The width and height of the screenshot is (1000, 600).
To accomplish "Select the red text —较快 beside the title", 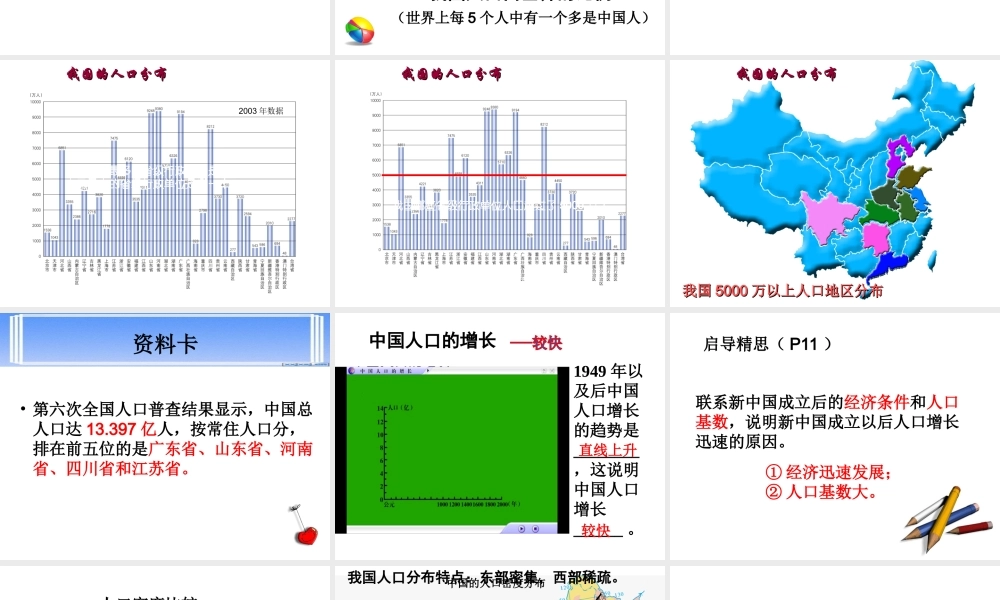I will (536, 343).
